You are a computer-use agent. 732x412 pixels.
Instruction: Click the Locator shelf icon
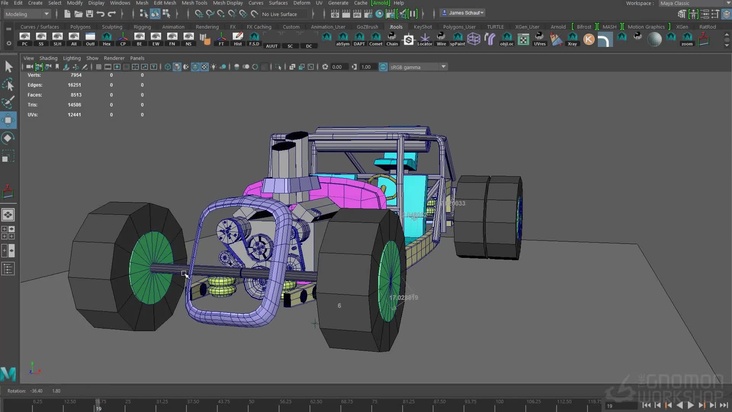tap(424, 39)
